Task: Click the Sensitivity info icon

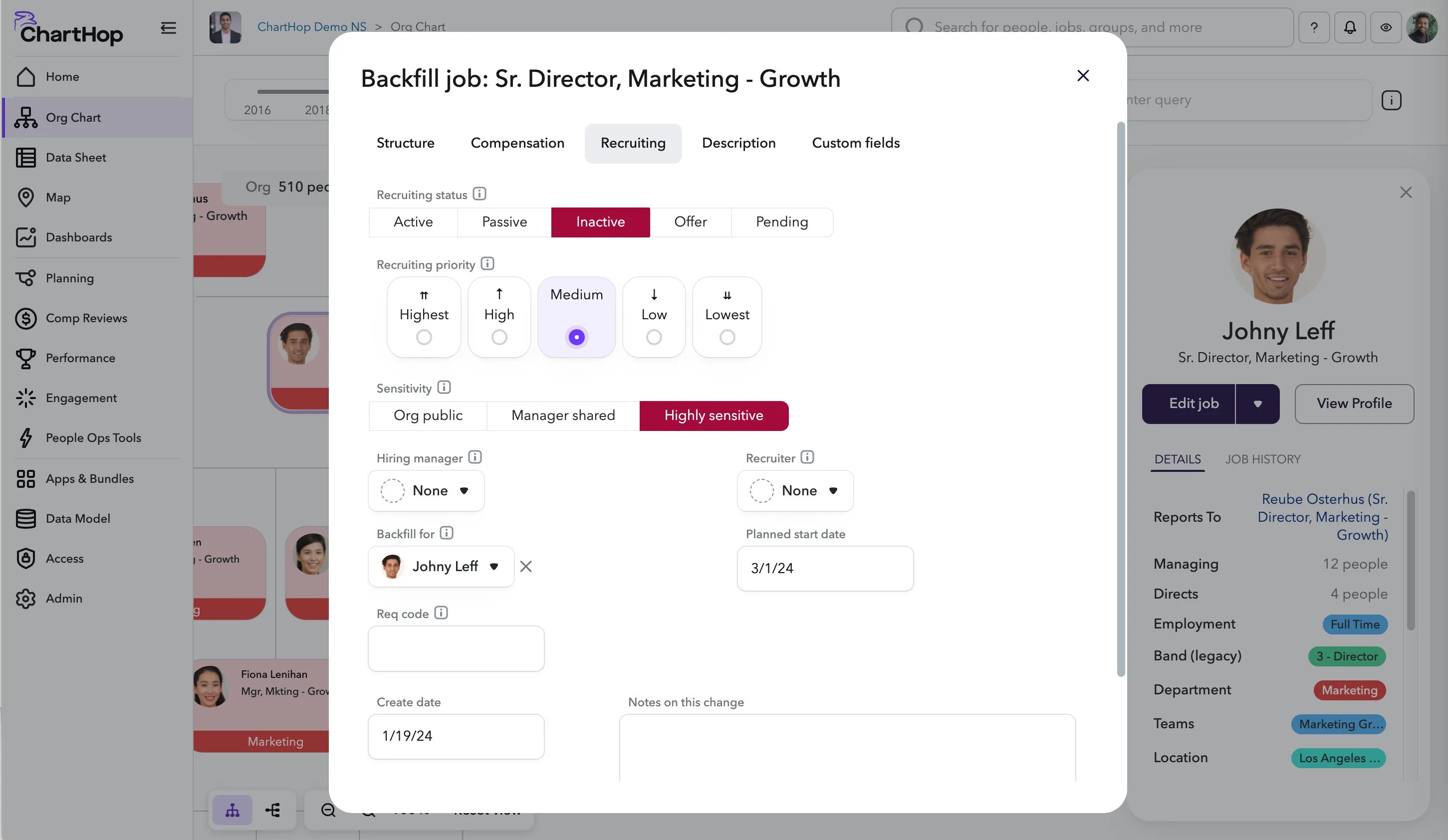Action: click(444, 387)
